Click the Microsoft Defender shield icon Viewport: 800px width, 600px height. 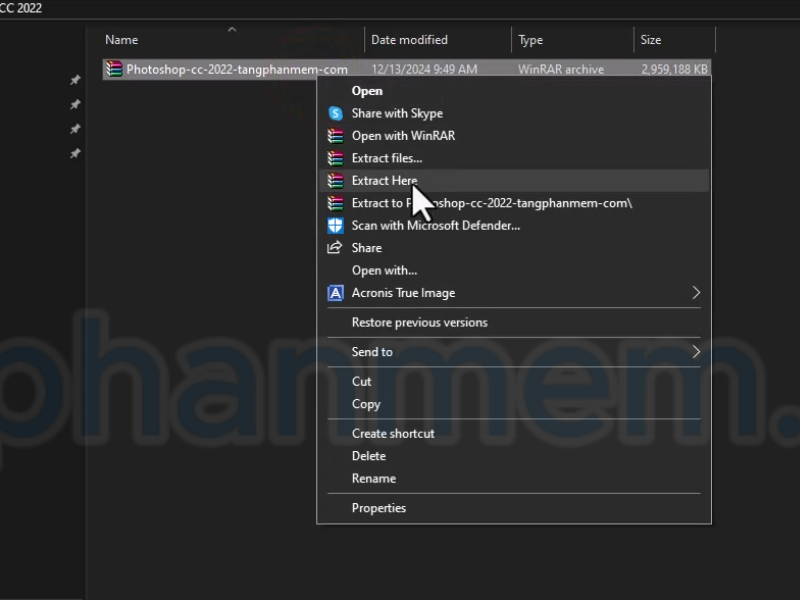(x=335, y=226)
